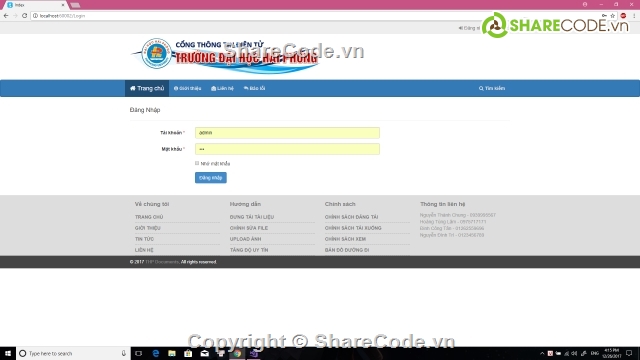Open Windows Start menu
The height and width of the screenshot is (360, 640).
click(x=8, y=353)
